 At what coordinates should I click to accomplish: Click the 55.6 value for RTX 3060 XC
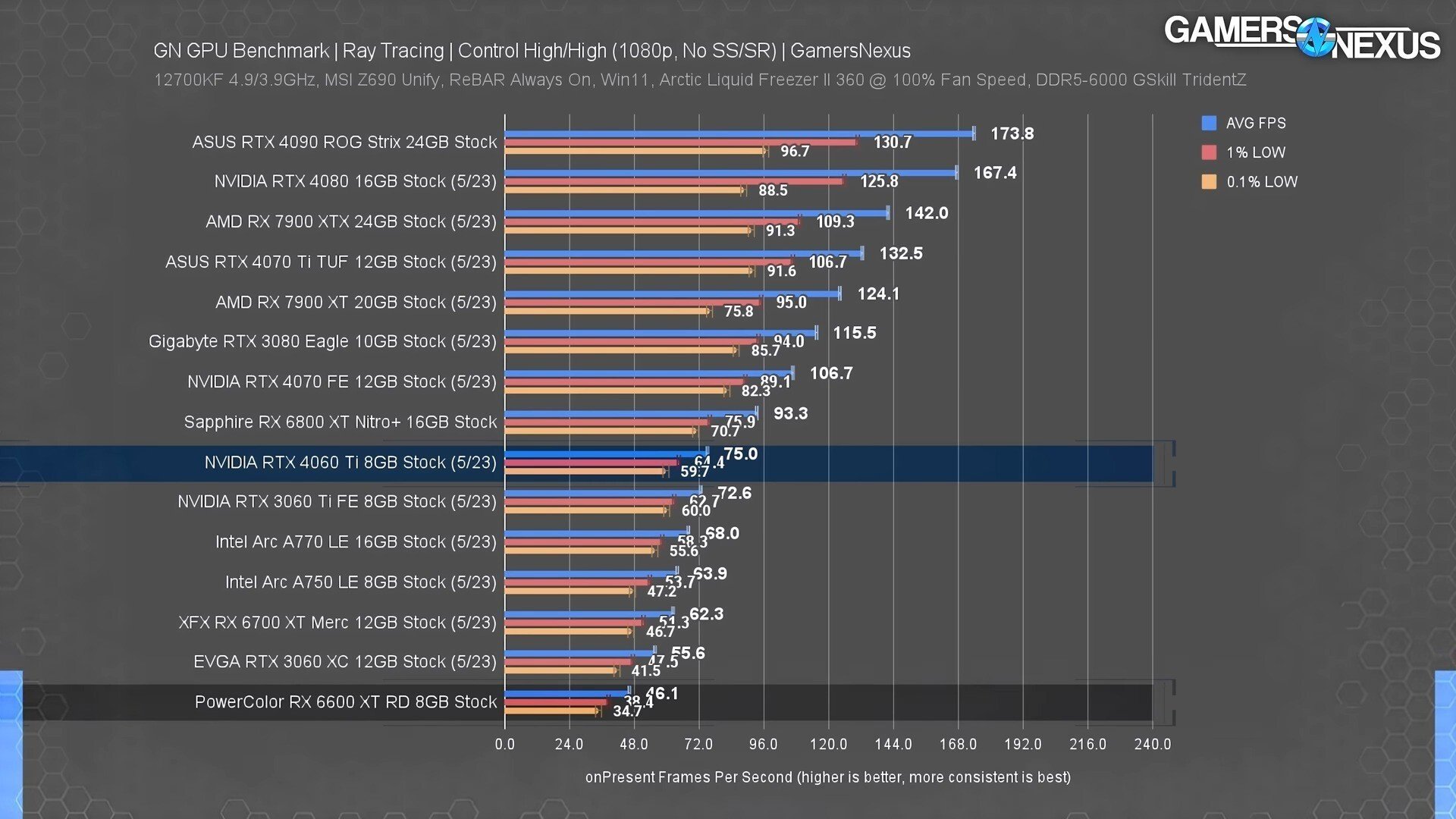(688, 653)
